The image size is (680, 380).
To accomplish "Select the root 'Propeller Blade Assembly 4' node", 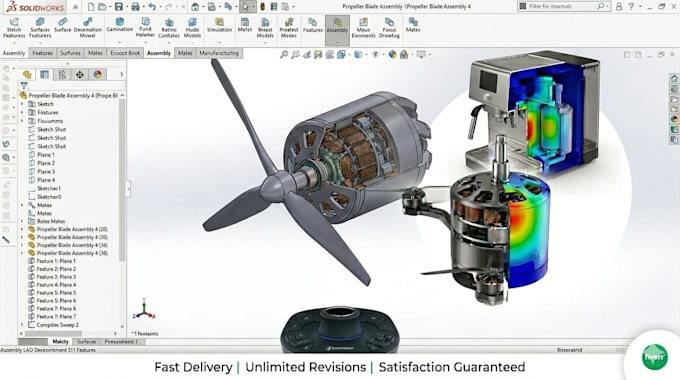I will pos(69,95).
